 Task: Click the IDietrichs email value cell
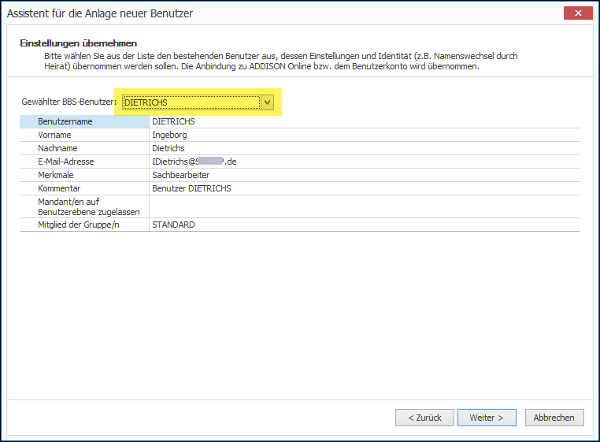365,161
